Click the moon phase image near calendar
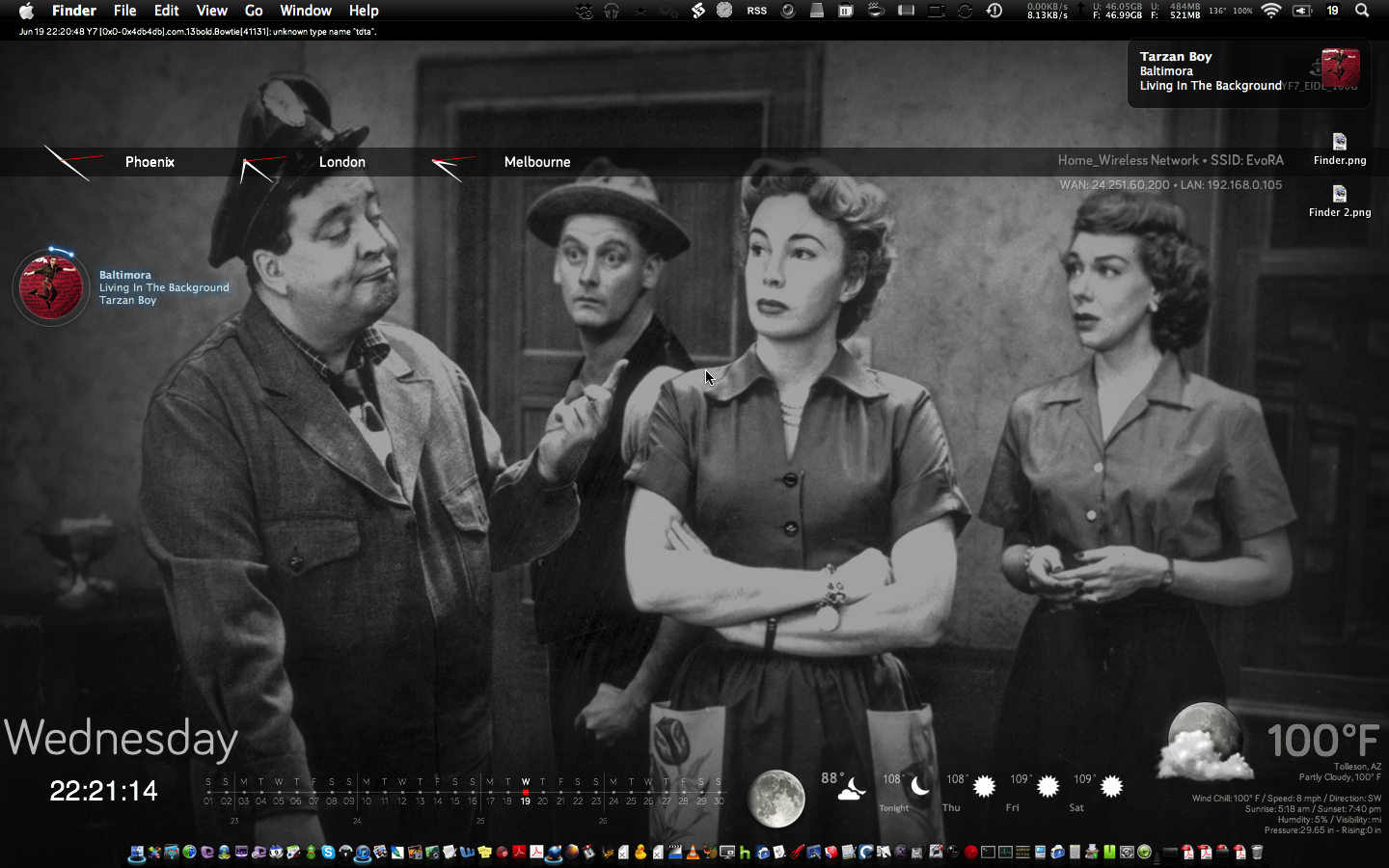This screenshot has width=1389, height=868. [x=776, y=799]
